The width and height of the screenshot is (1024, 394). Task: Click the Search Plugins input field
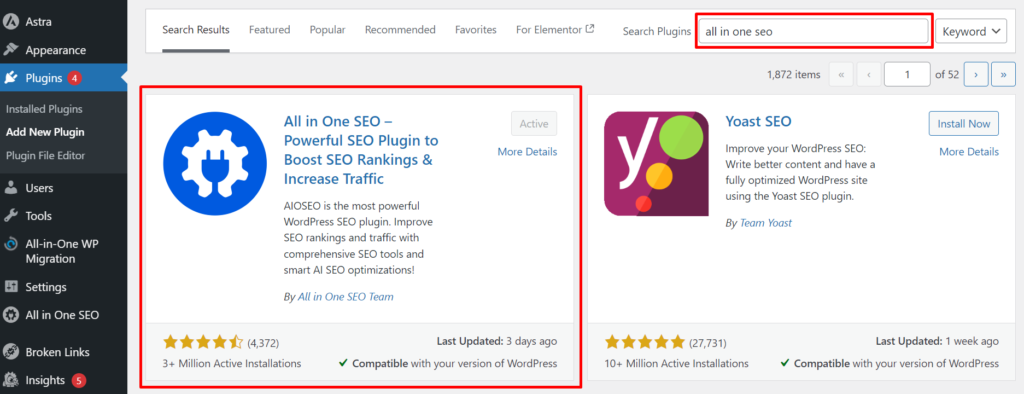(814, 31)
